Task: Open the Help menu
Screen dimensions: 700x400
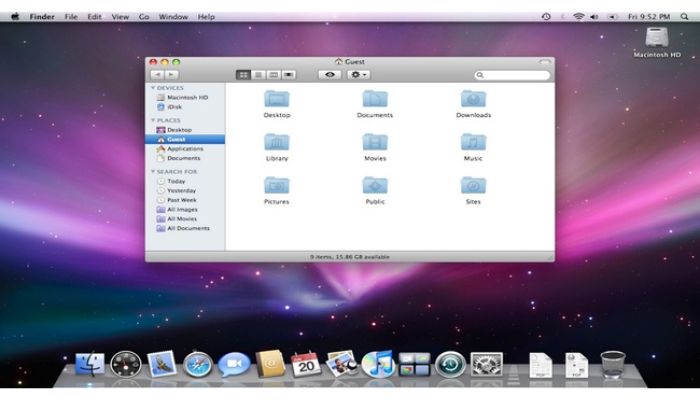Action: (206, 17)
